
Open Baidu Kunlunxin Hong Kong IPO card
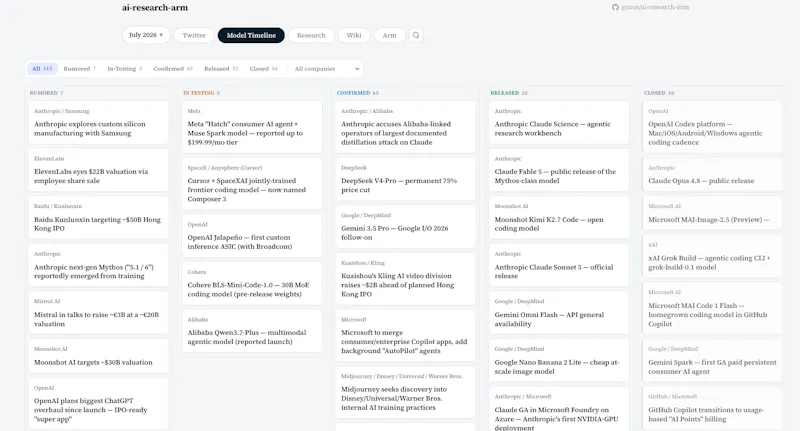[x=98, y=218]
